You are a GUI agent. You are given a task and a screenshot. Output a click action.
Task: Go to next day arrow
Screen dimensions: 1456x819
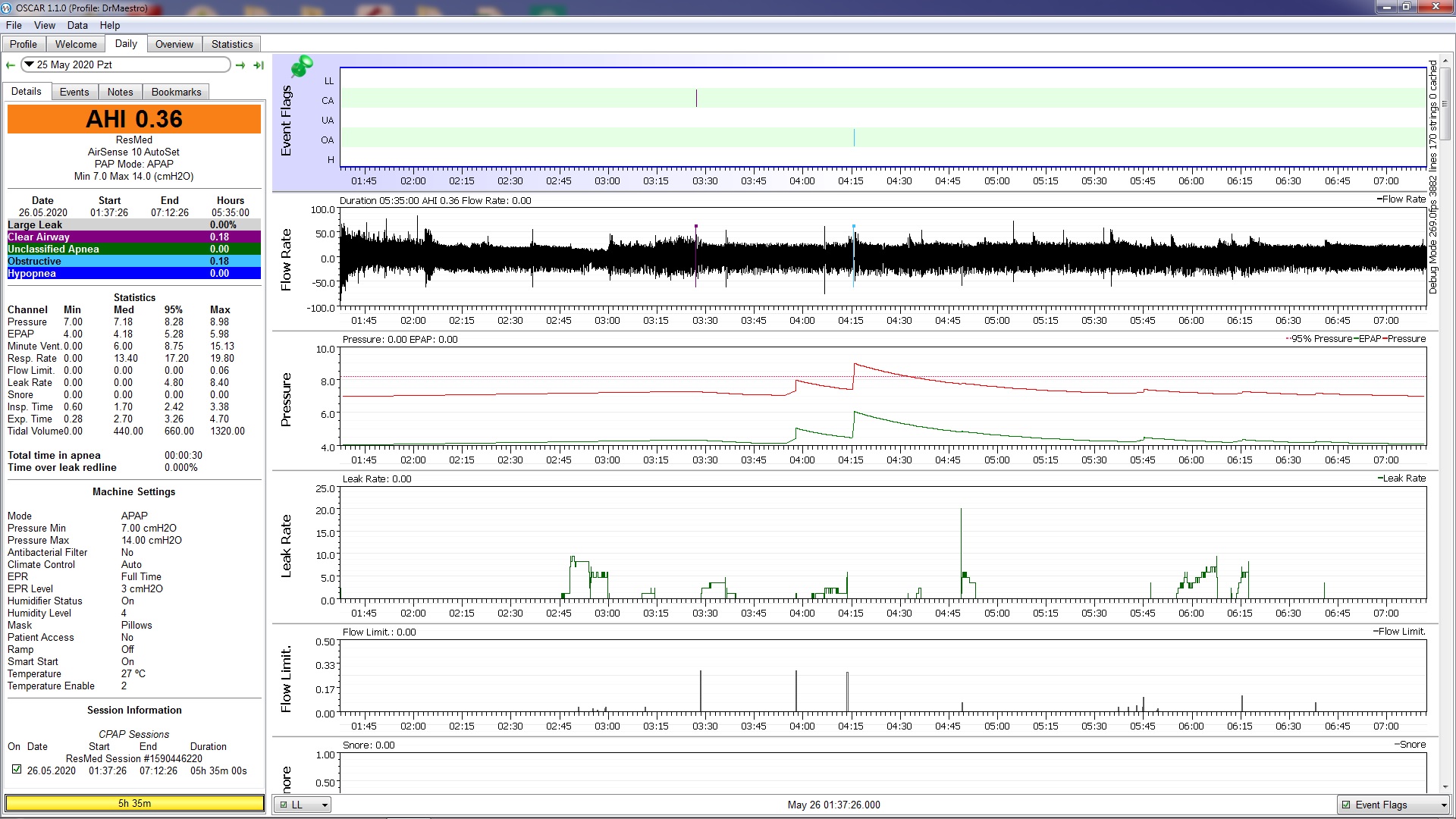click(x=240, y=65)
